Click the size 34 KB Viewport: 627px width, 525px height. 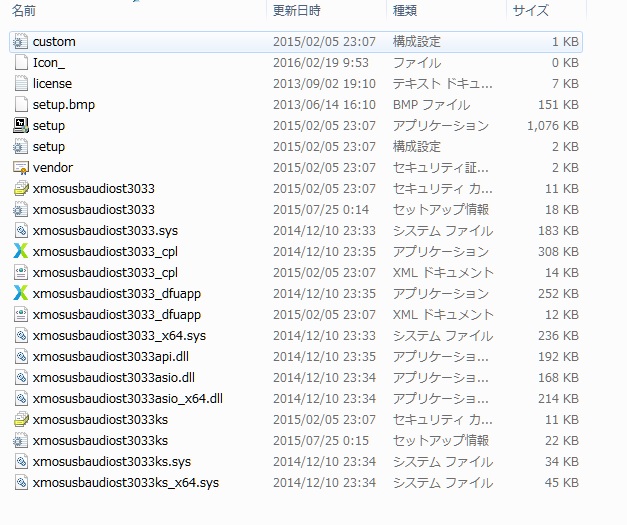pyautogui.click(x=562, y=461)
